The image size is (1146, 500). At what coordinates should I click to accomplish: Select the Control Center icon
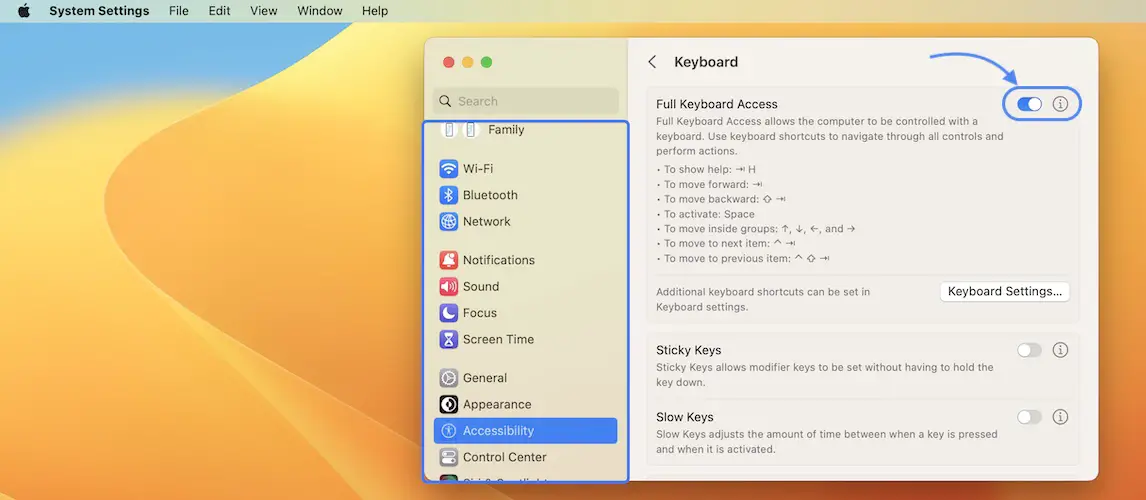449,458
